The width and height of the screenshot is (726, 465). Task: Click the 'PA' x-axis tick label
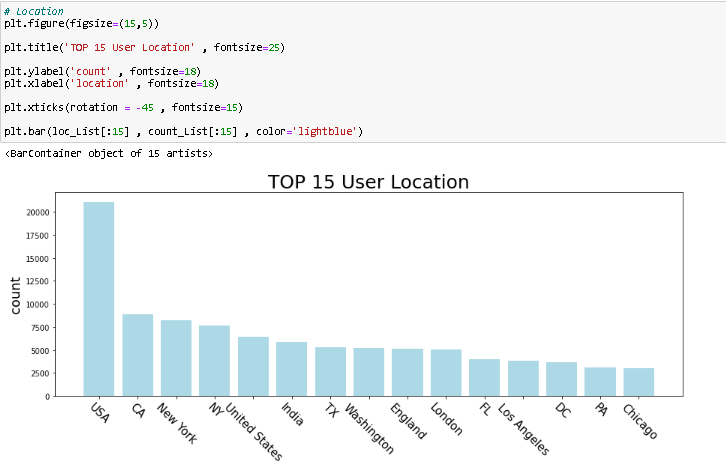coord(601,409)
